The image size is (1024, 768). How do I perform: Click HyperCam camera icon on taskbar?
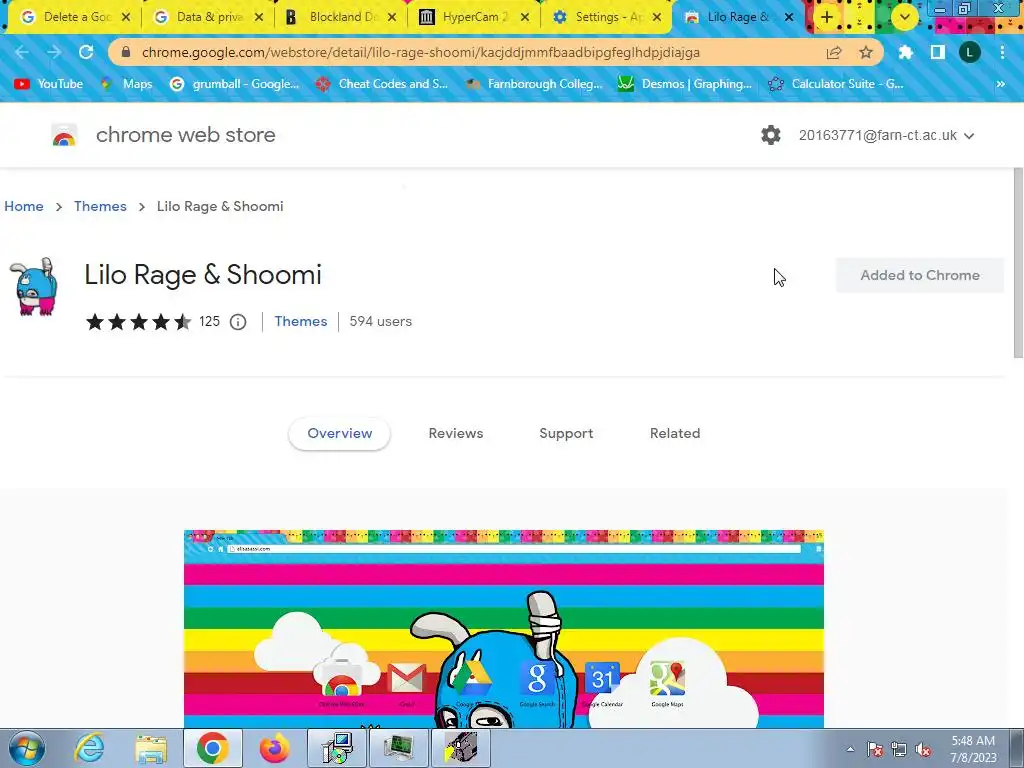(x=461, y=748)
